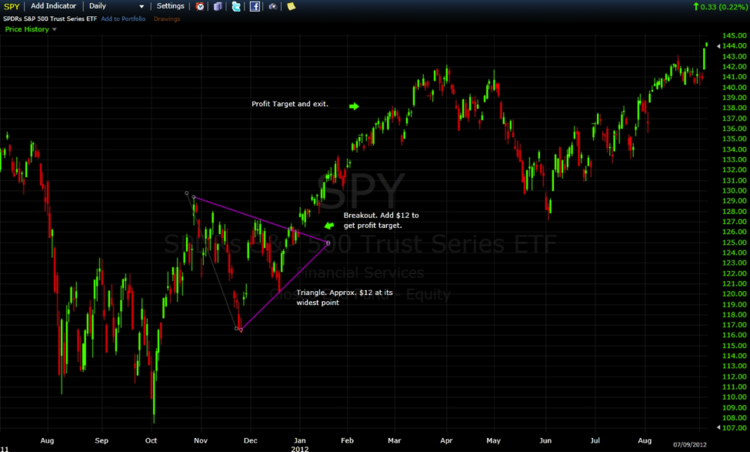Click the Add to Portfolio link
750x452 pixels.
coord(123,19)
